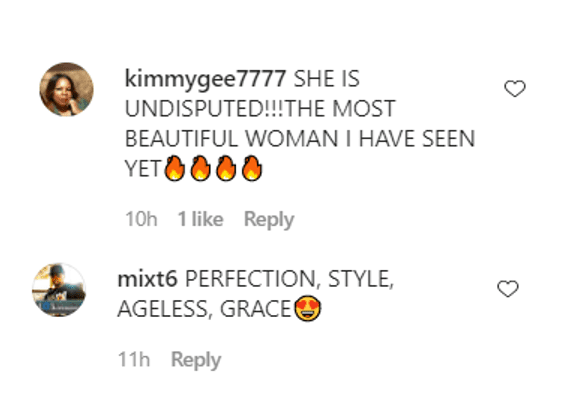567x397 pixels.
Task: View who gave the 1 like
Action: [x=201, y=219]
